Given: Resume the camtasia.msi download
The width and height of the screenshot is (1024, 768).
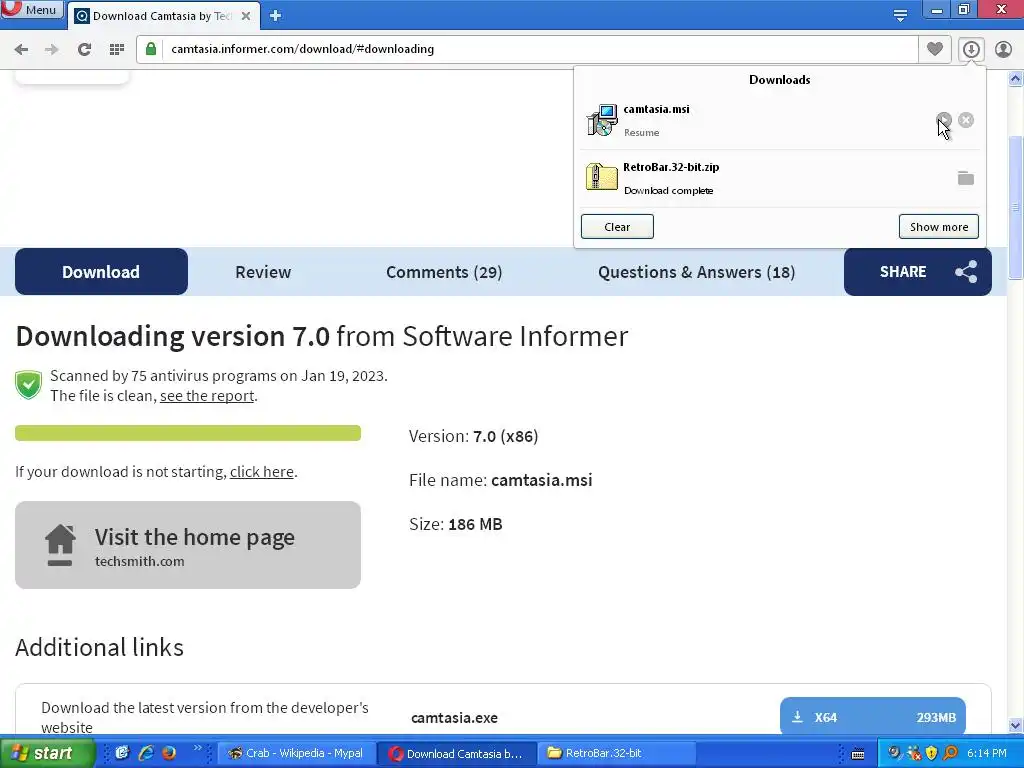Looking at the screenshot, I should coord(944,120).
